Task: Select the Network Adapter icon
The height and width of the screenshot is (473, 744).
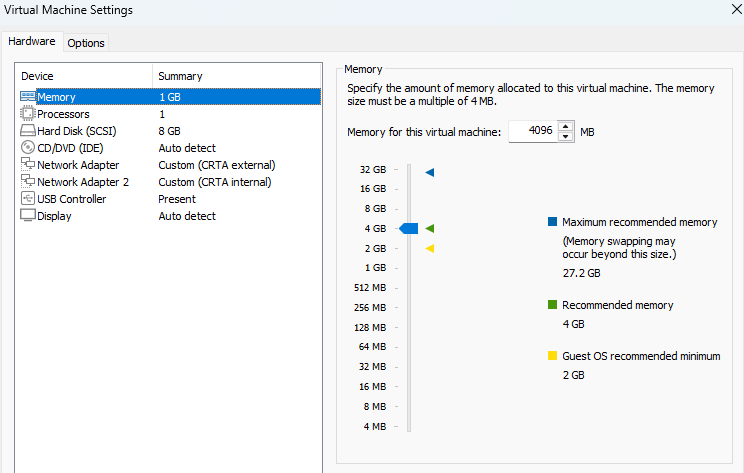Action: click(28, 165)
